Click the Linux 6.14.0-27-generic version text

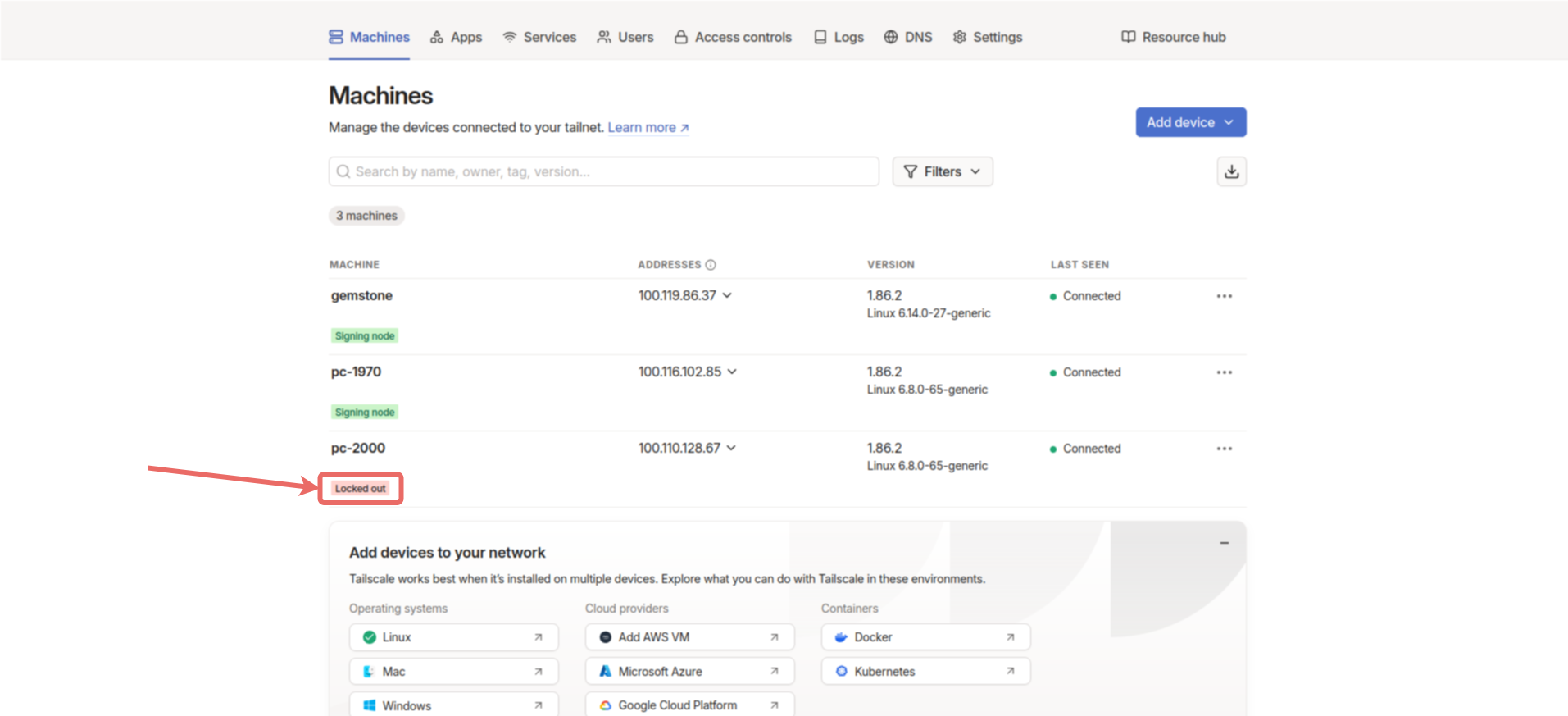[x=929, y=313]
